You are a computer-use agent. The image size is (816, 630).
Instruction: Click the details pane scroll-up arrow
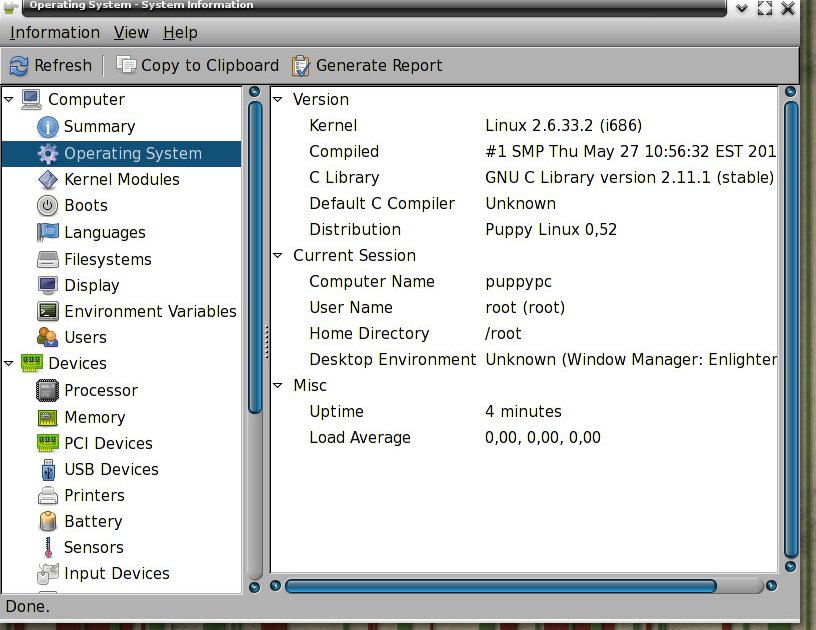tap(790, 92)
